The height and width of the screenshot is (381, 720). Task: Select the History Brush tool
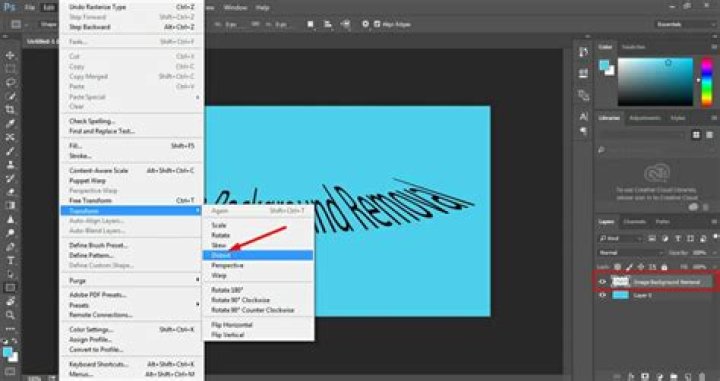[10, 178]
